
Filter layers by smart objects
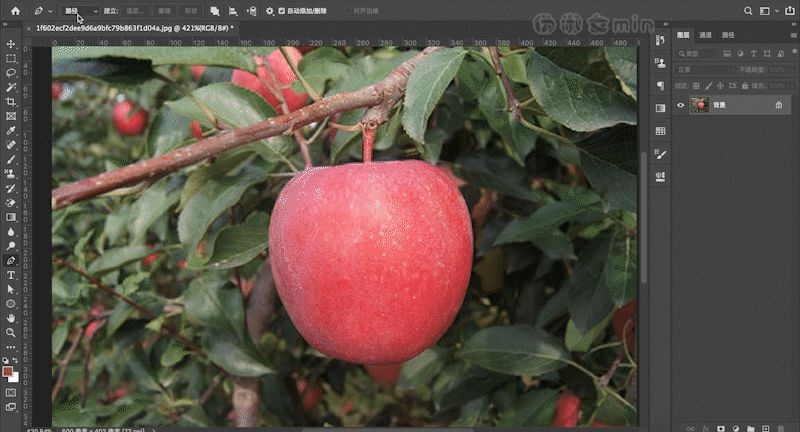781,54
